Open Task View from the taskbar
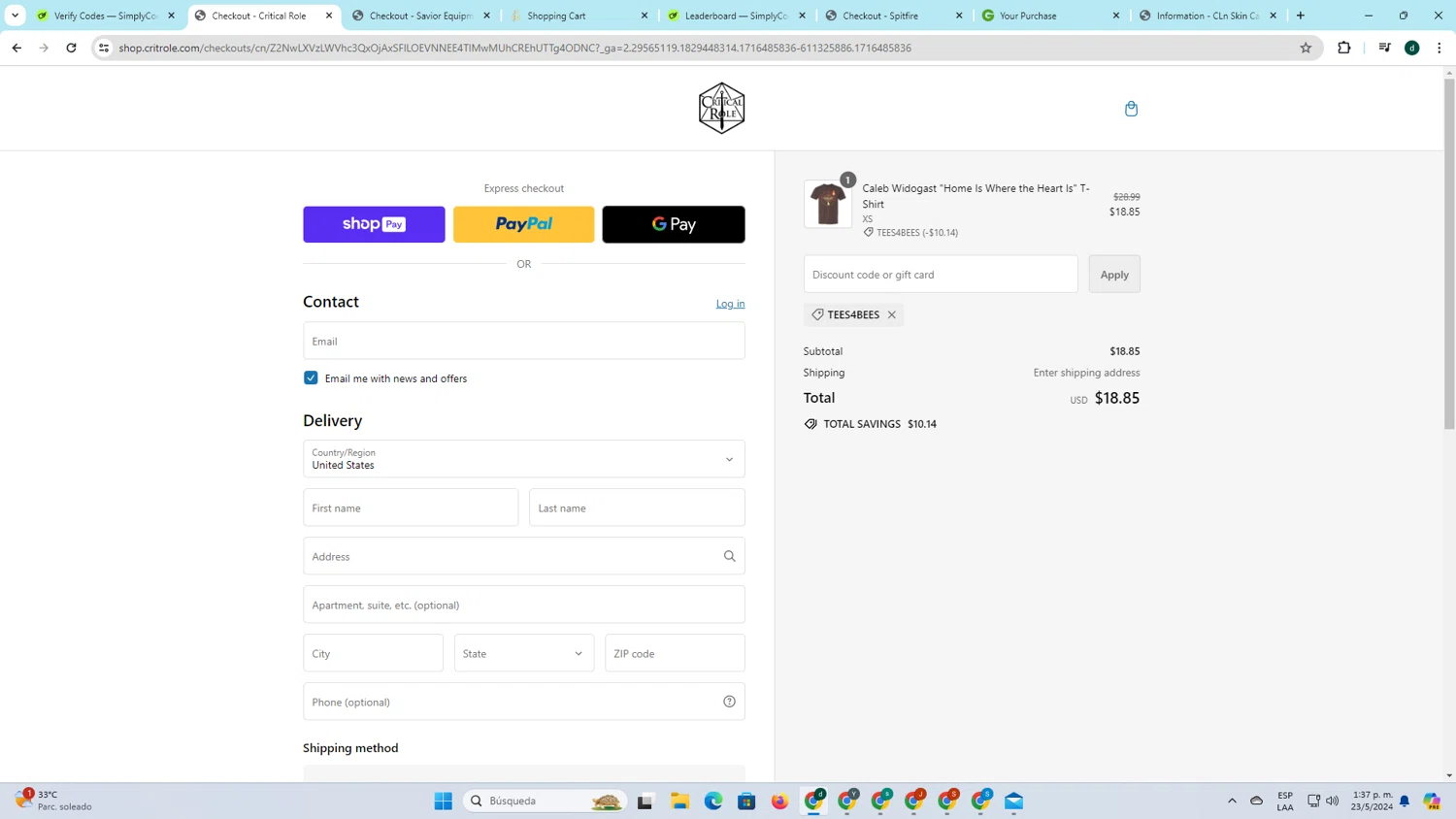Image resolution: width=1456 pixels, height=819 pixels. coord(645,801)
